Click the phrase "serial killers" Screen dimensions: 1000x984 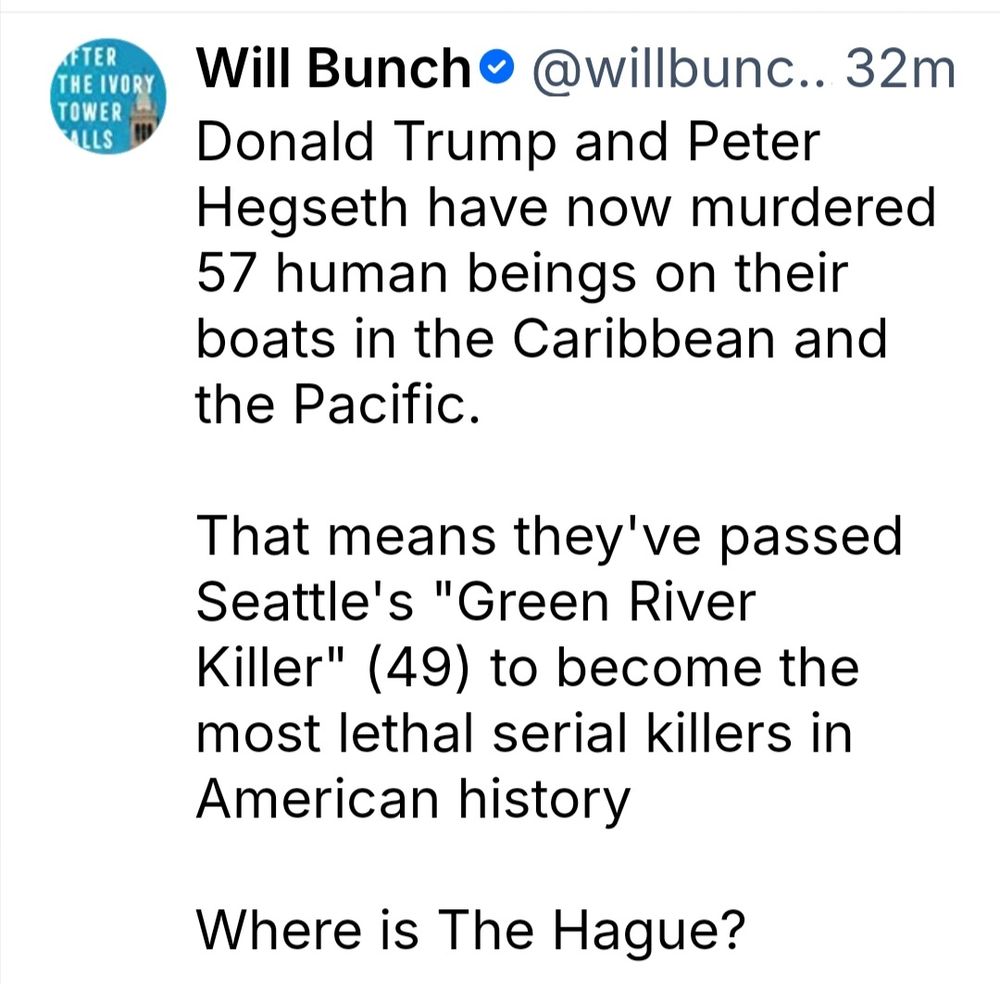[x=642, y=733]
